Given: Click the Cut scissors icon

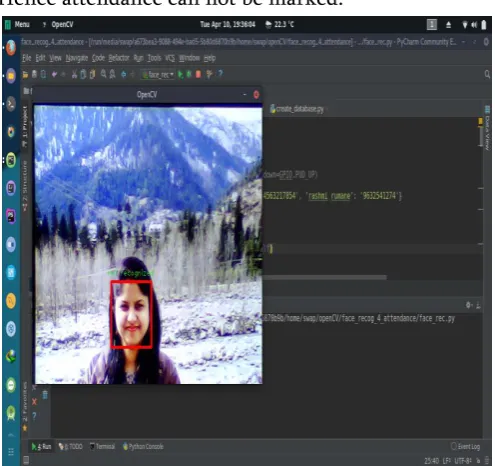Looking at the screenshot, I should [x=74, y=74].
